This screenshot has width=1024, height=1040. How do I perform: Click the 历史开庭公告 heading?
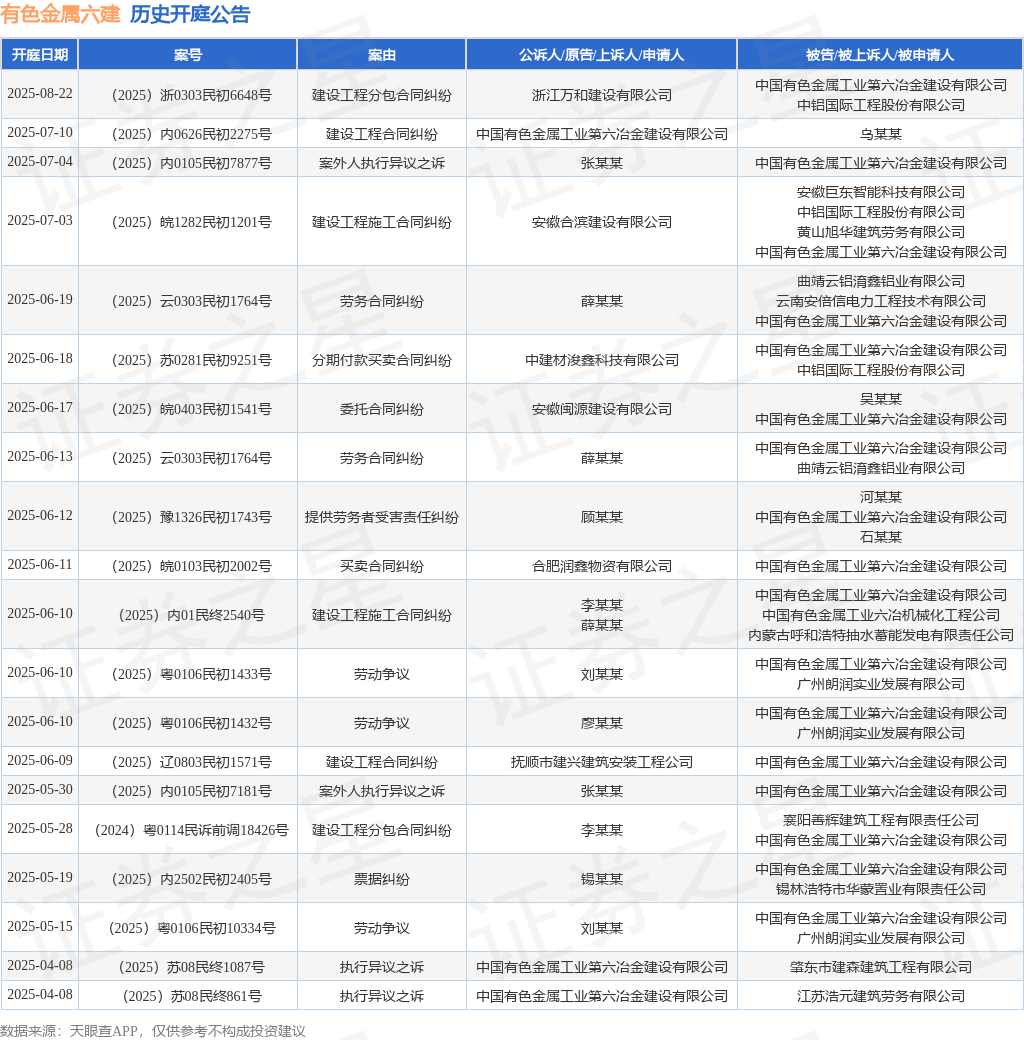190,14
